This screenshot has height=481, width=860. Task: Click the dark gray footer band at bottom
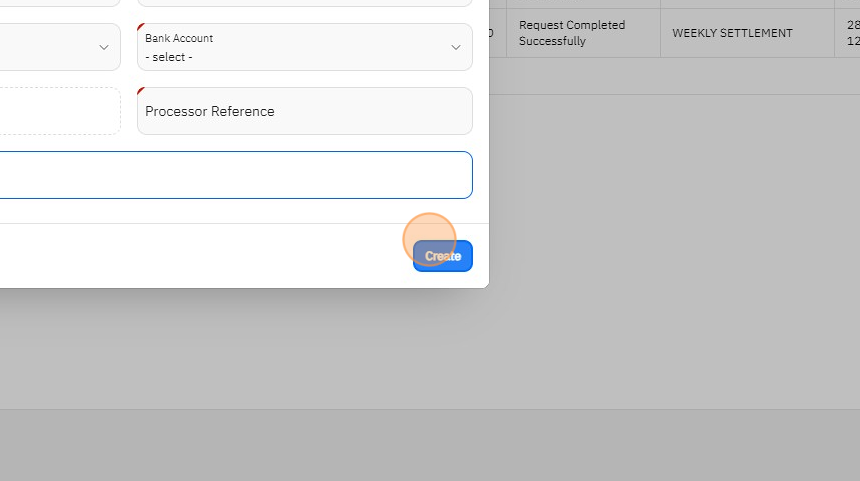point(430,445)
